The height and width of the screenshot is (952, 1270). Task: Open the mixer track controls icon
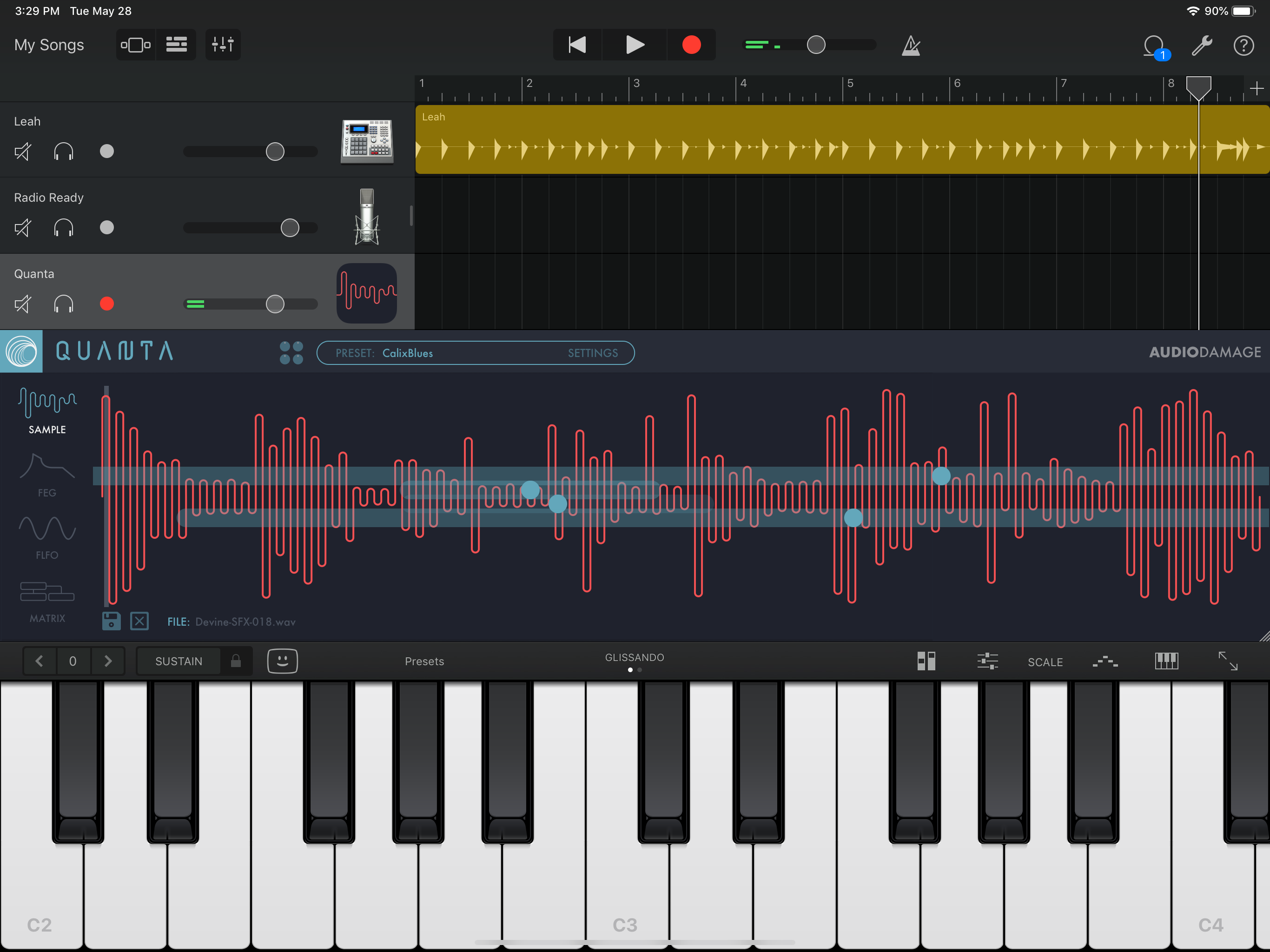[223, 45]
